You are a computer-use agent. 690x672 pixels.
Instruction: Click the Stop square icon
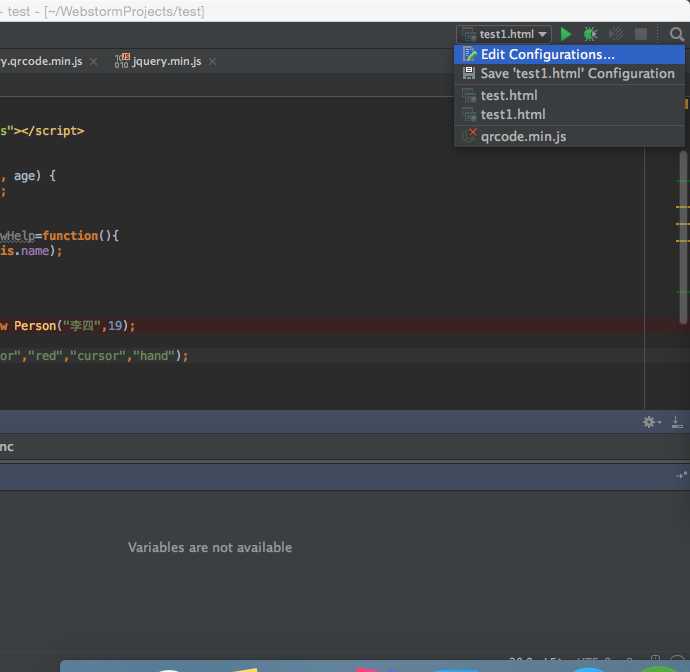(641, 34)
